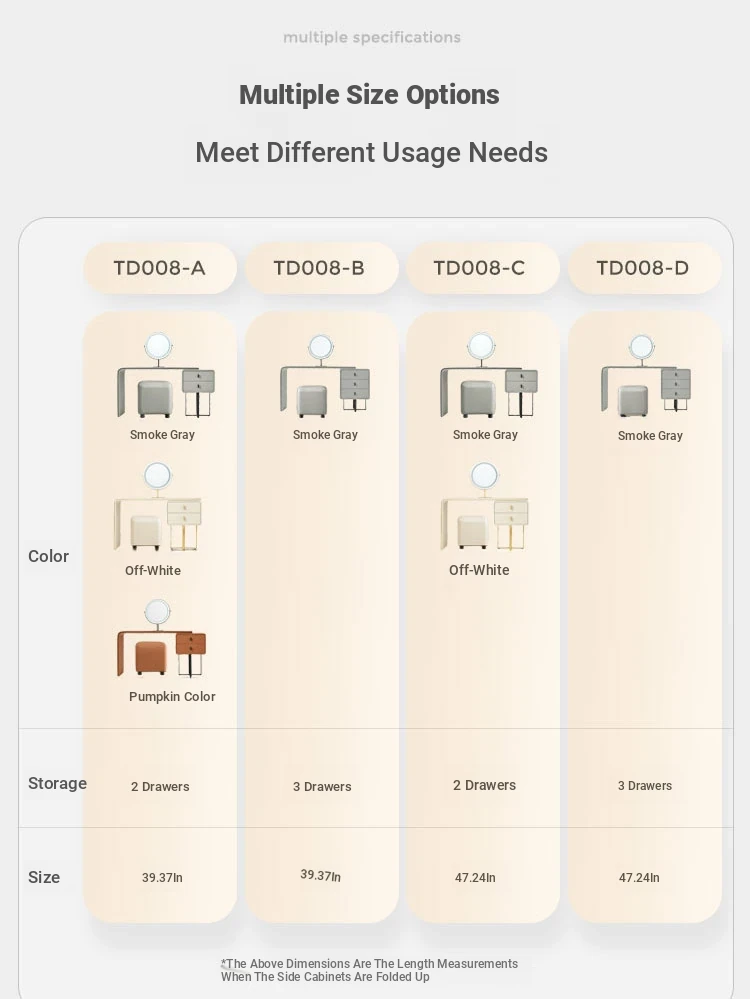Image resolution: width=750 pixels, height=999 pixels.
Task: Click the Color row heading
Action: click(x=48, y=556)
